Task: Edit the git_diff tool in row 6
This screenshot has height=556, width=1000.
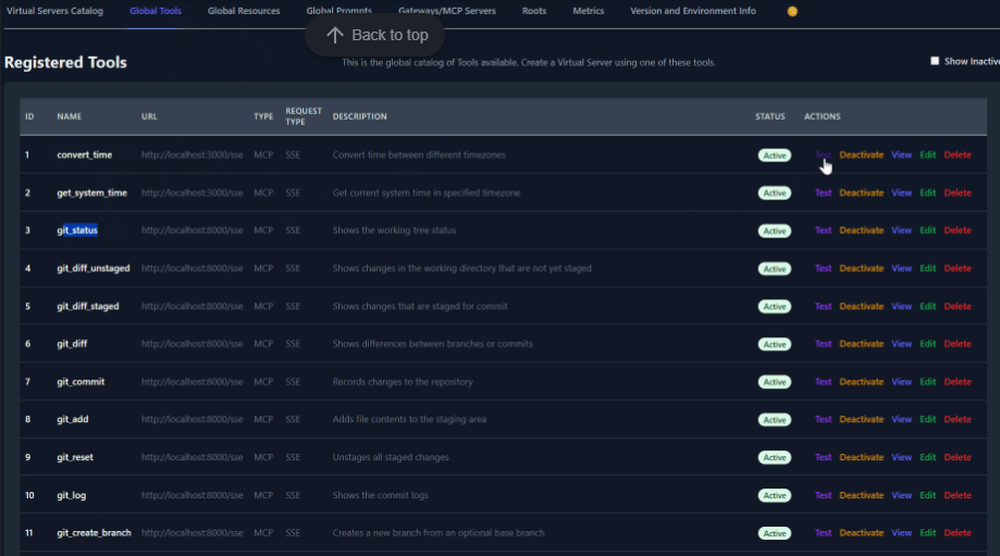Action: click(927, 344)
